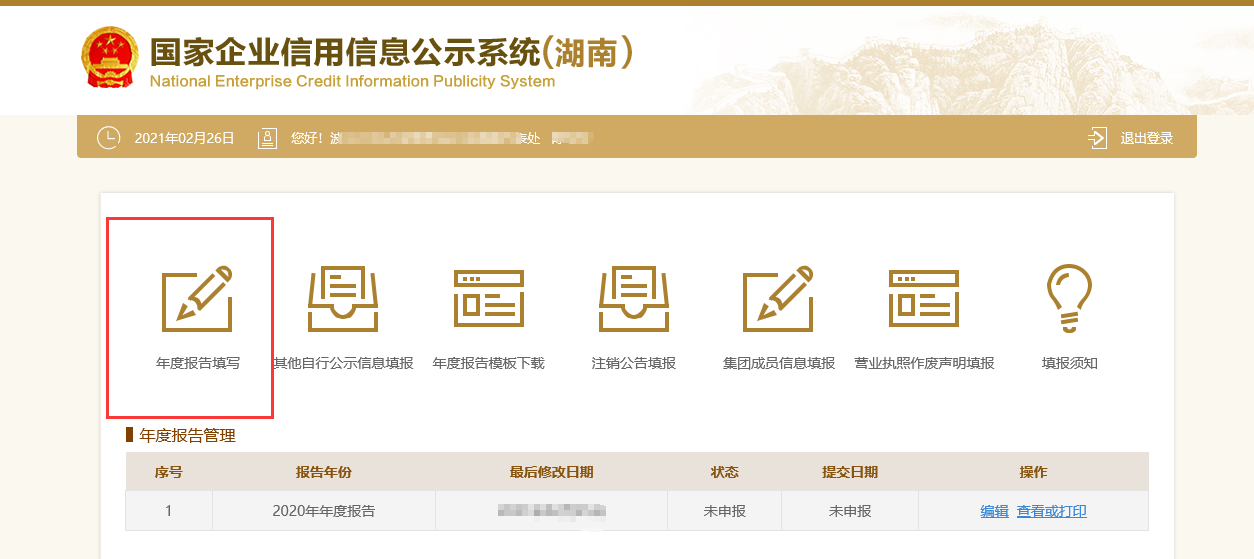This screenshot has height=559, width=1254.
Task: Select the 2020年年度报告 table cell
Action: [323, 511]
